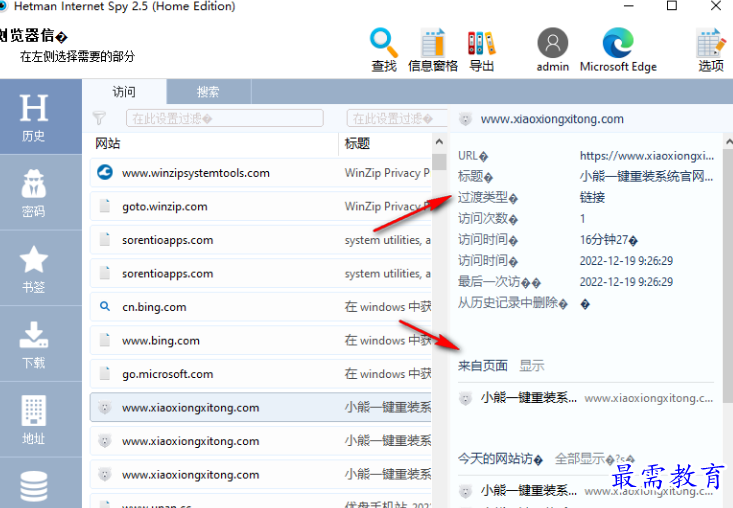Click the go.microsoft.com page icon
The height and width of the screenshot is (508, 733).
[105, 373]
